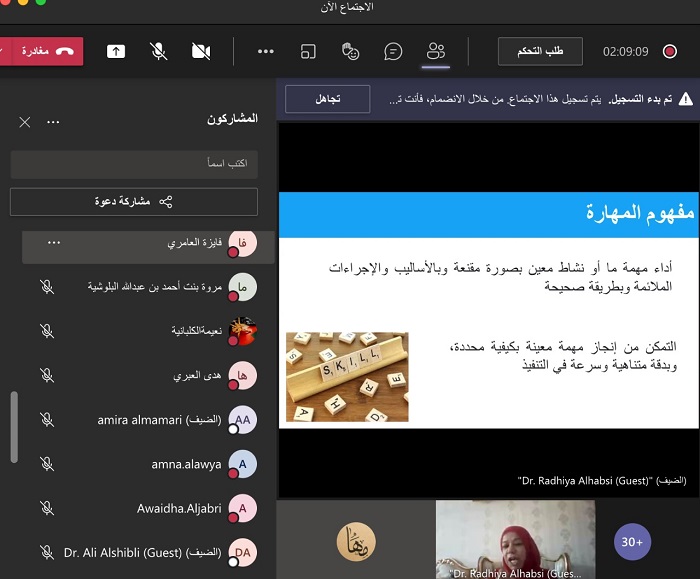700x579 pixels.
Task: Open dropdown arrow beside Leave button
Action: pos(4,51)
